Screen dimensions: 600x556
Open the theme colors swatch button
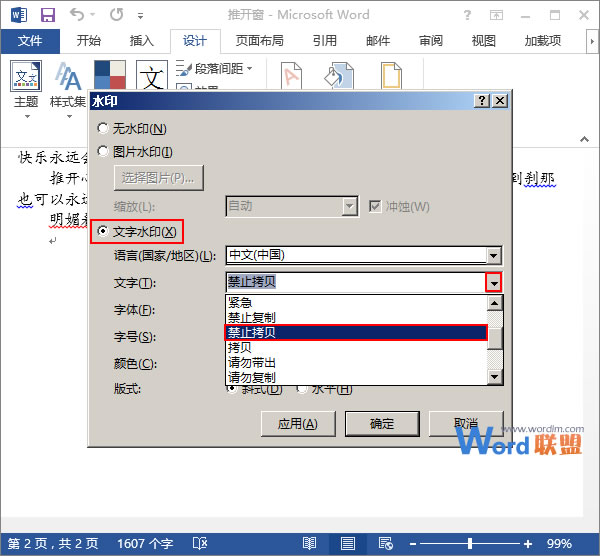[110, 75]
